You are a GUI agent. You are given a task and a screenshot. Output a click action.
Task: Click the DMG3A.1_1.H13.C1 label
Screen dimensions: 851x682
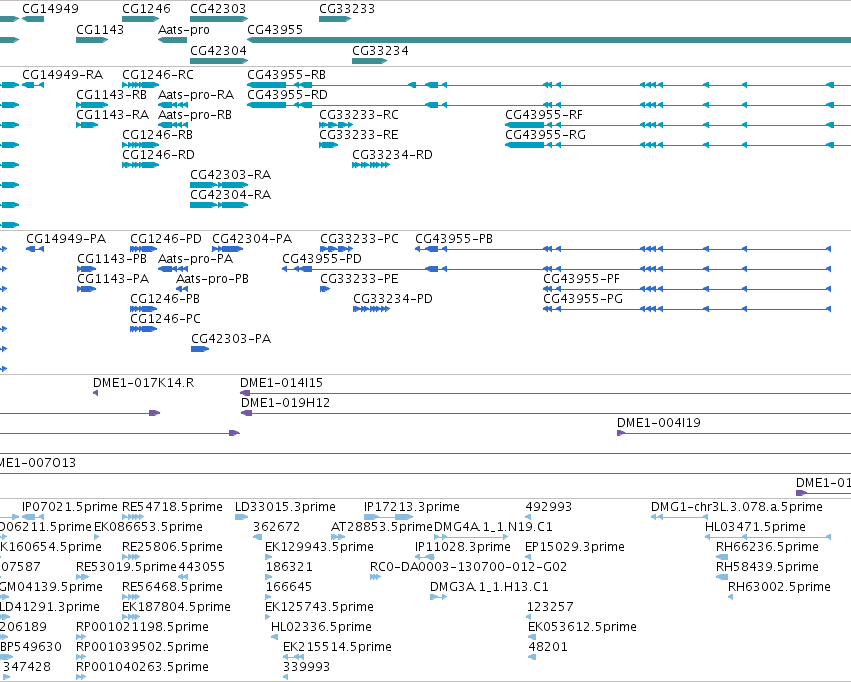point(489,587)
